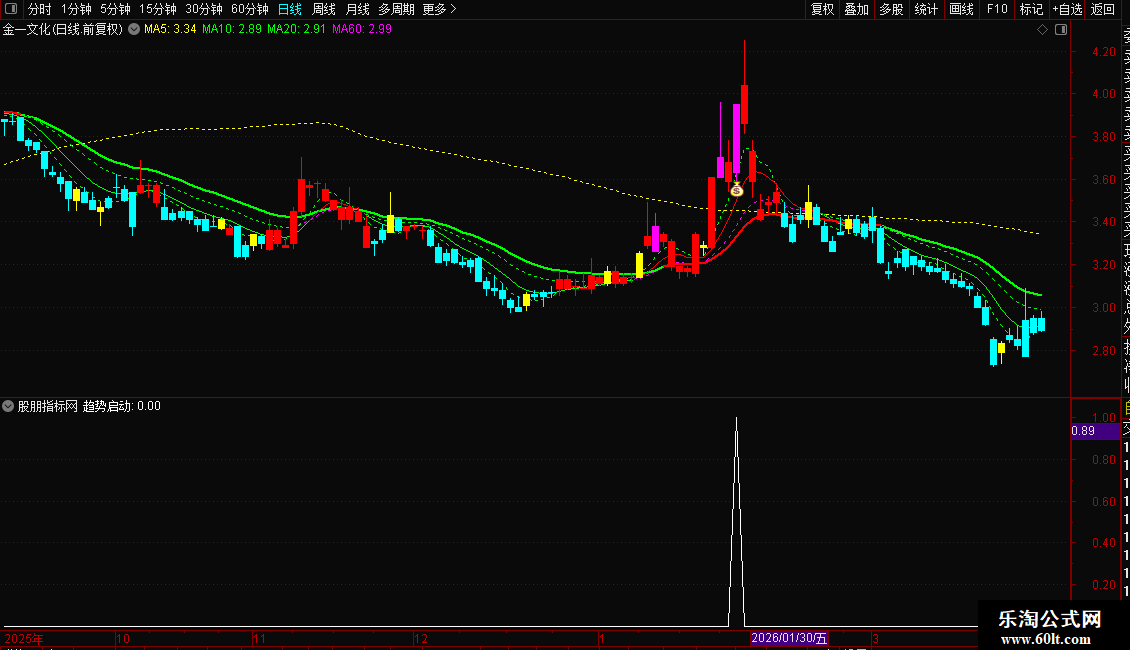Screen dimensions: 1130x650
Task: Open the 复权 adjustment menu
Action: click(822, 9)
